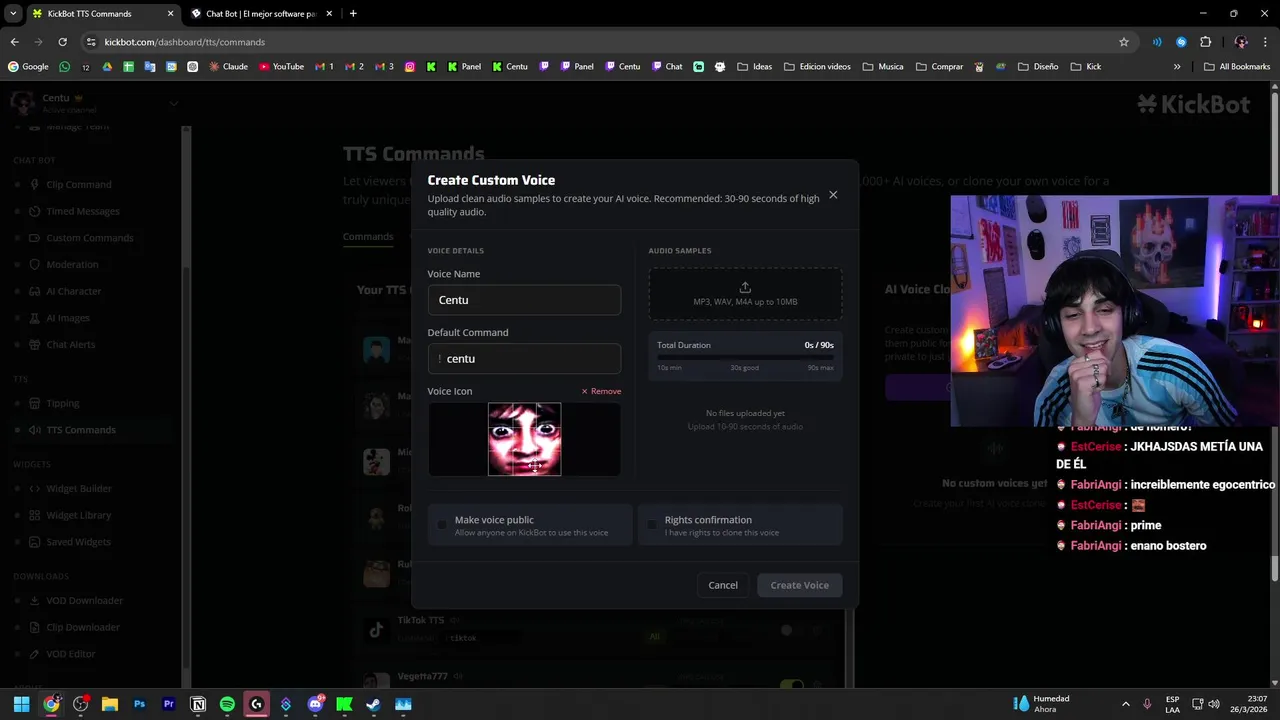The image size is (1280, 720).
Task: Go back to the previous page
Action: [14, 42]
